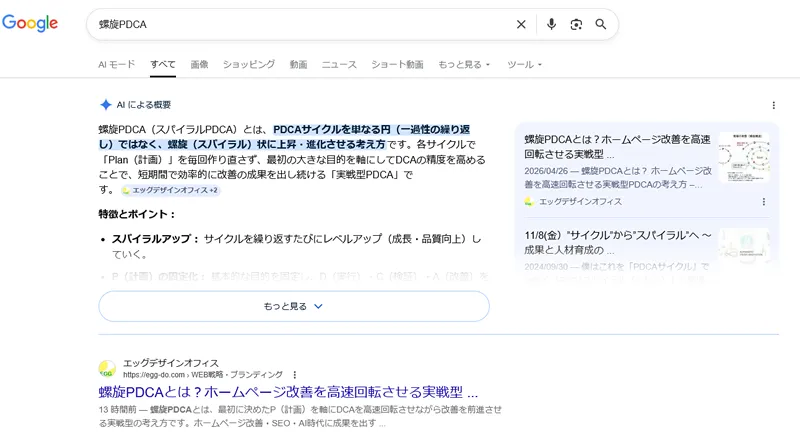Open the ショート動画 tab
Viewport: 800px width, 440px height.
pos(397,64)
